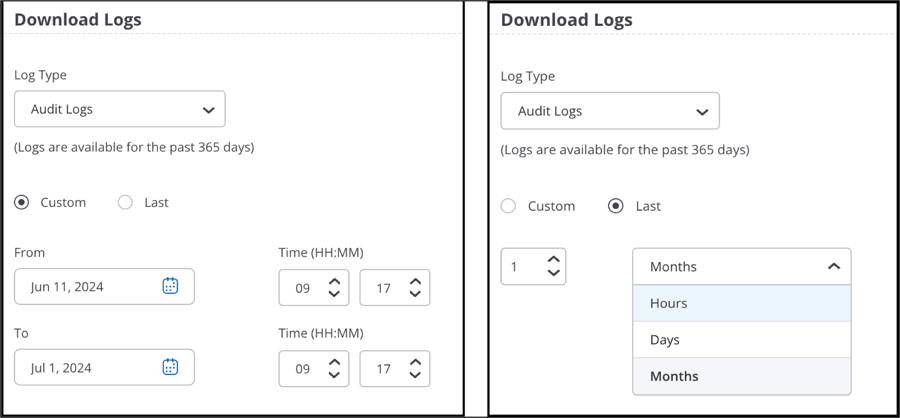Open the From date calendar picker icon

(170, 286)
